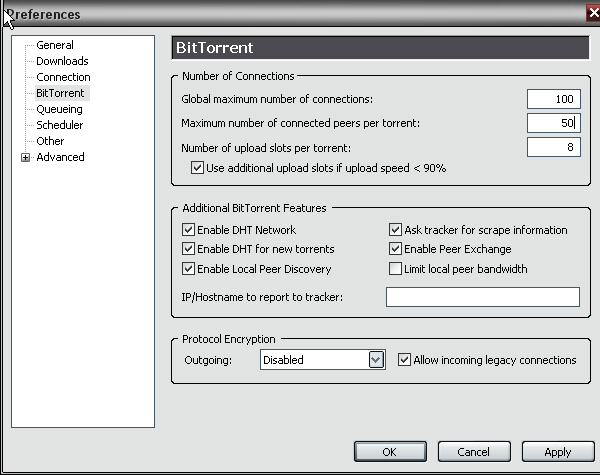
Task: Edit upload slots per torrent field
Action: click(x=553, y=147)
